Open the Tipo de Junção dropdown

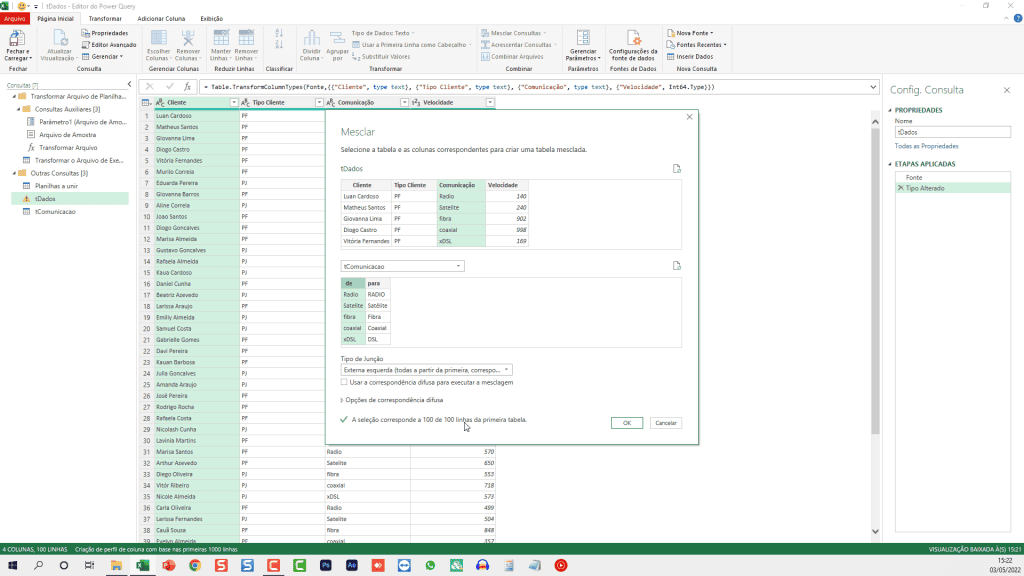click(x=426, y=370)
